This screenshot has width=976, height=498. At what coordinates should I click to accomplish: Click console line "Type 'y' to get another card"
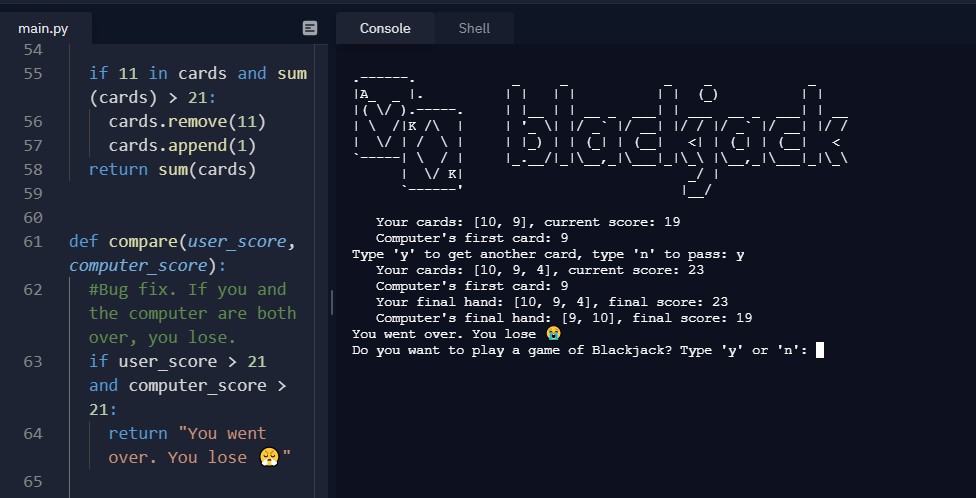coord(548,254)
